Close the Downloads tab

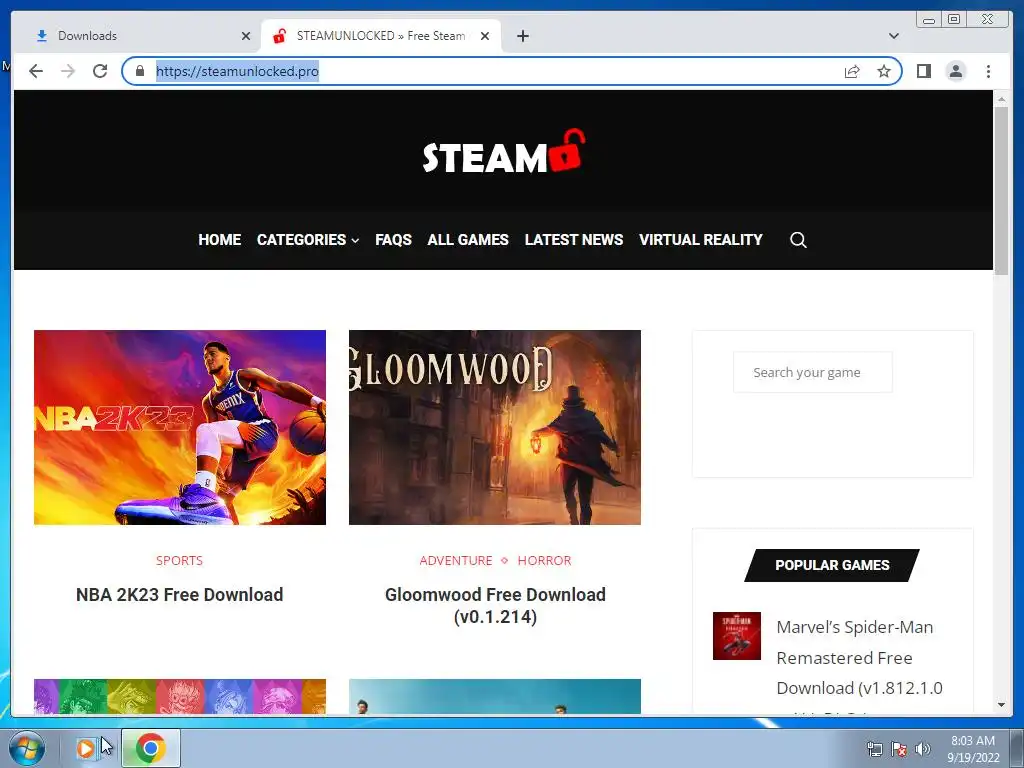pyautogui.click(x=246, y=36)
